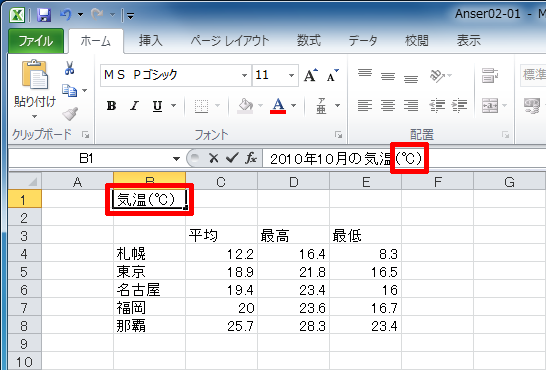
Task: Apply the red font color
Action: 278,105
